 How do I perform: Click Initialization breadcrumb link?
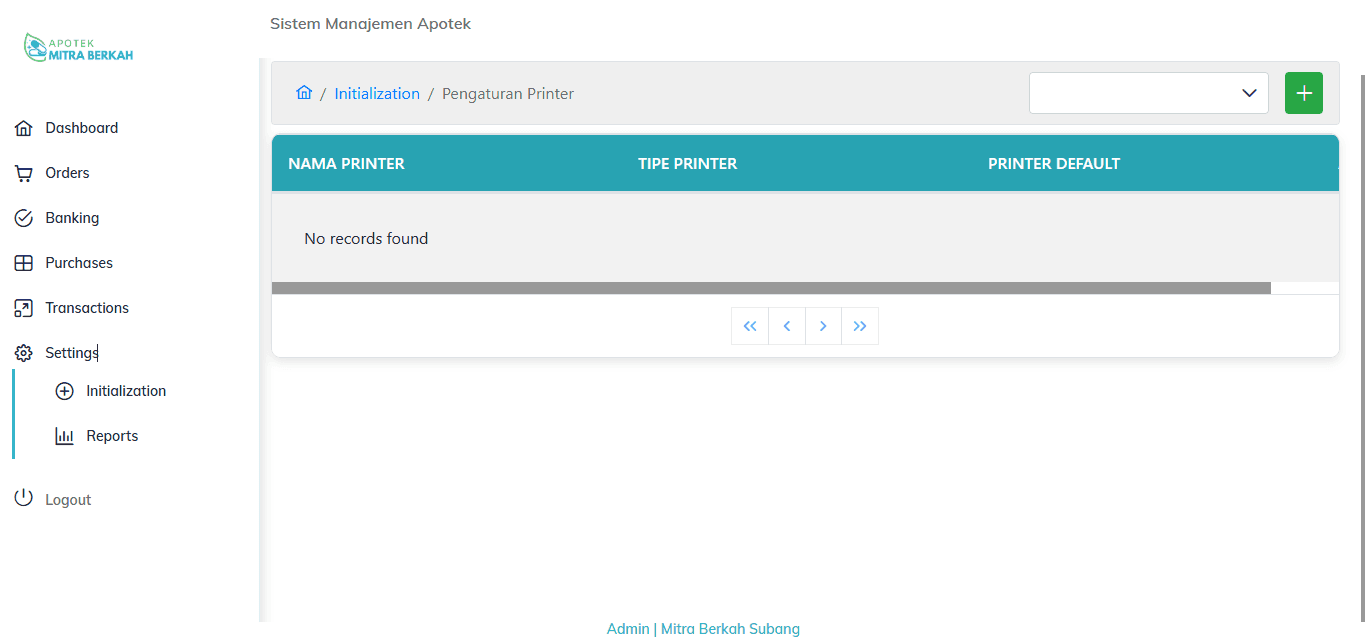click(x=377, y=93)
